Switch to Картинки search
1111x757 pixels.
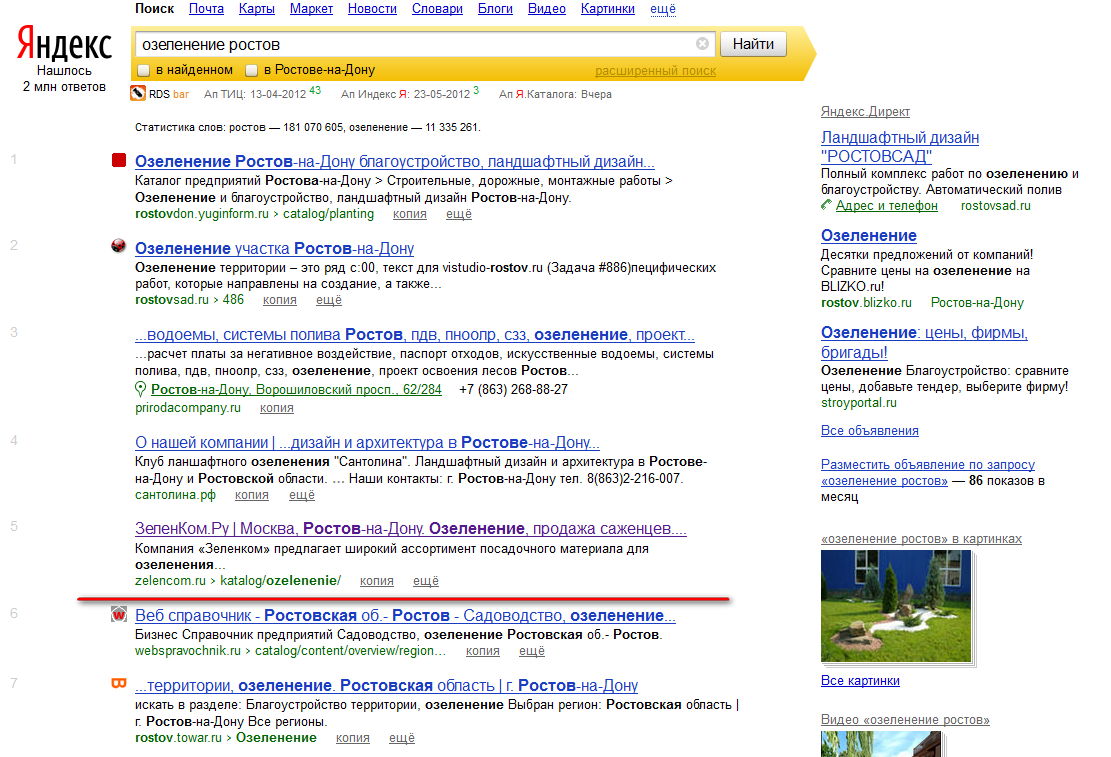tap(608, 9)
